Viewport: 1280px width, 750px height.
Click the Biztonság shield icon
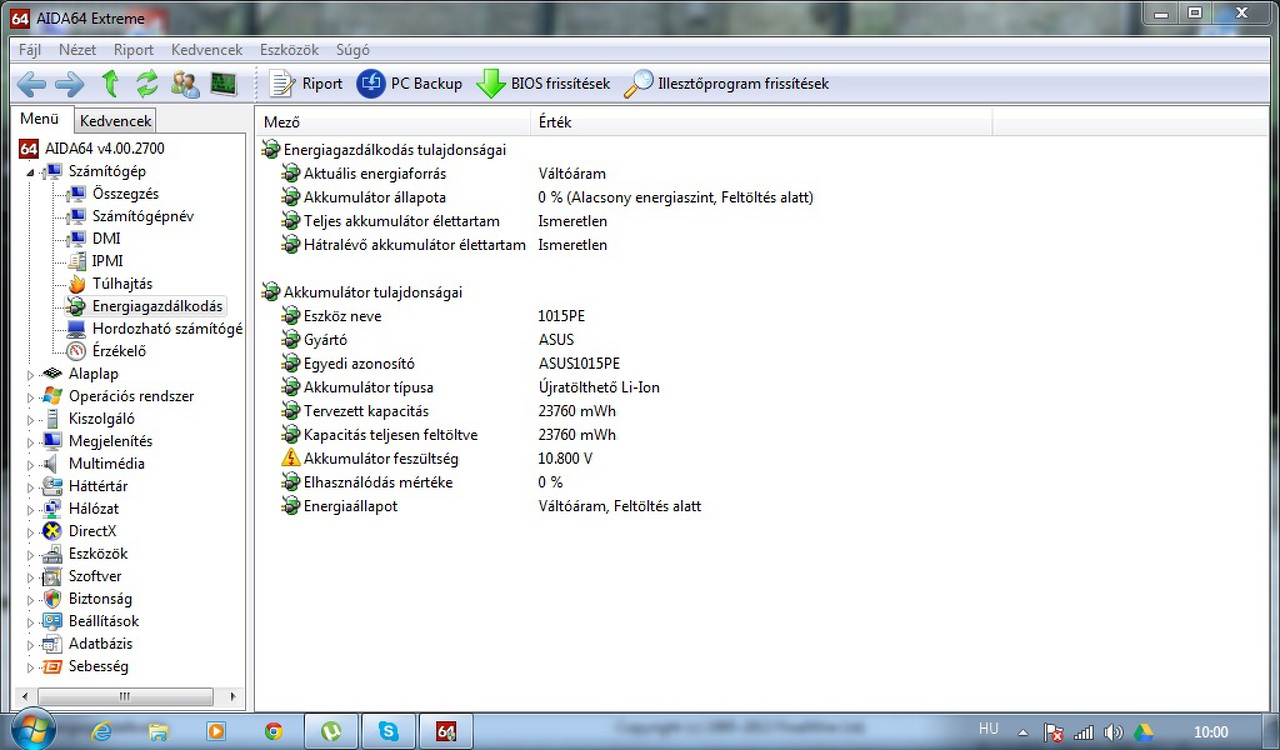(x=52, y=599)
